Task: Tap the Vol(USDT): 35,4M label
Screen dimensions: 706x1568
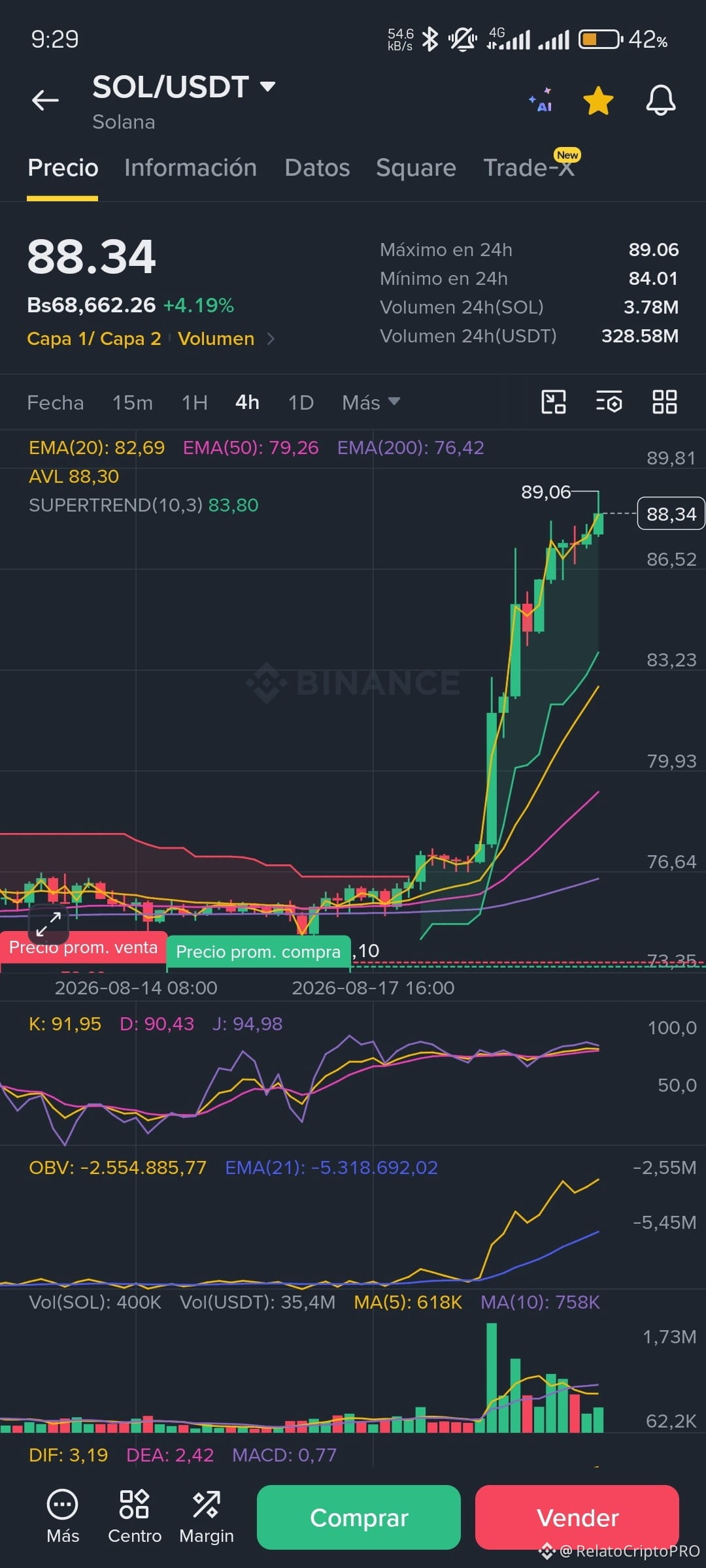Action: click(258, 1302)
